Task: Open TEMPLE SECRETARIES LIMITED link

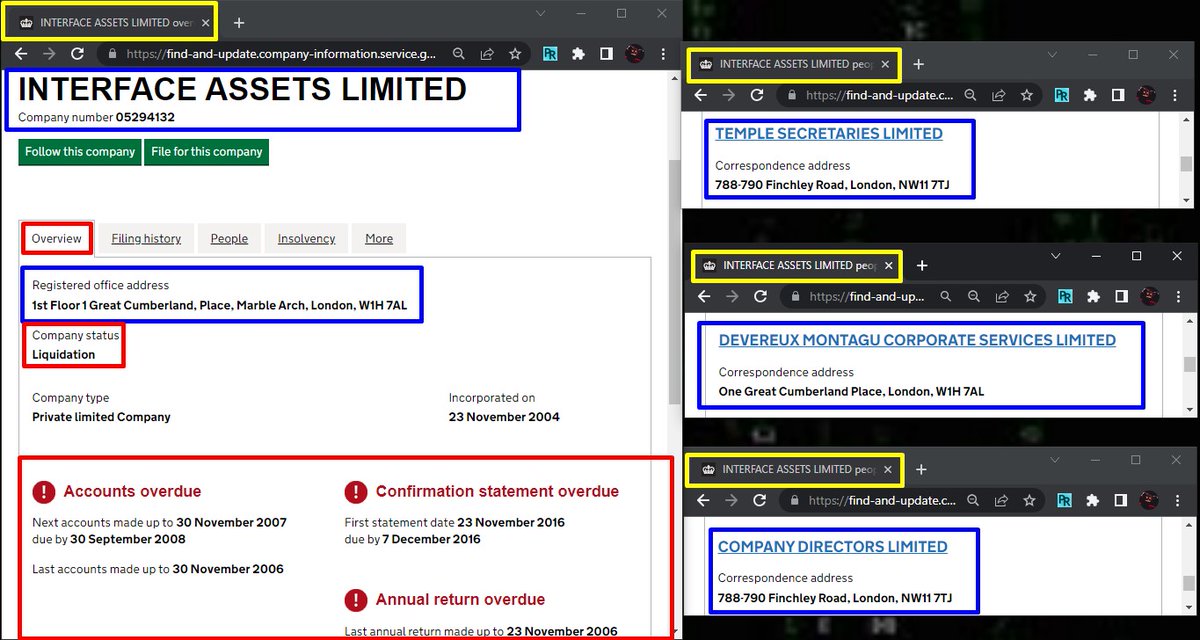Action: pyautogui.click(x=829, y=134)
